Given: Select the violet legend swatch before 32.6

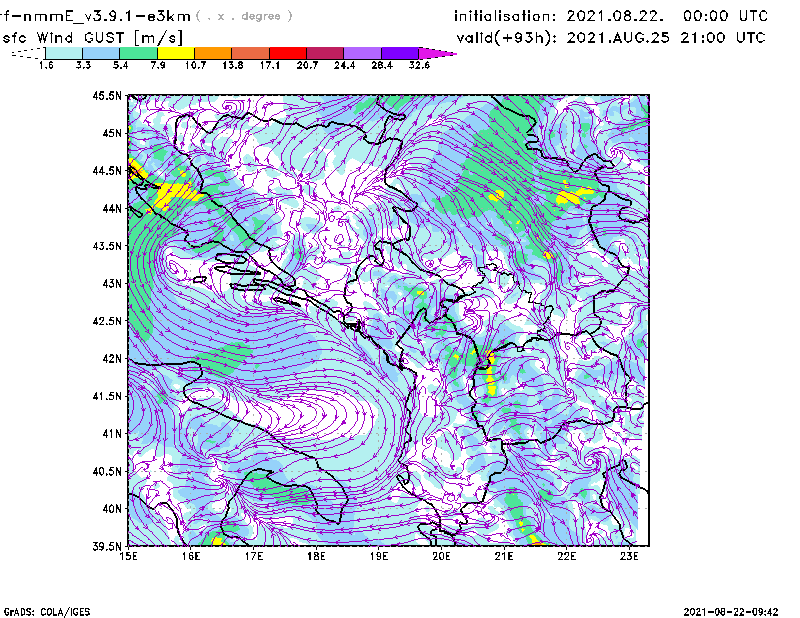Looking at the screenshot, I should (x=399, y=53).
